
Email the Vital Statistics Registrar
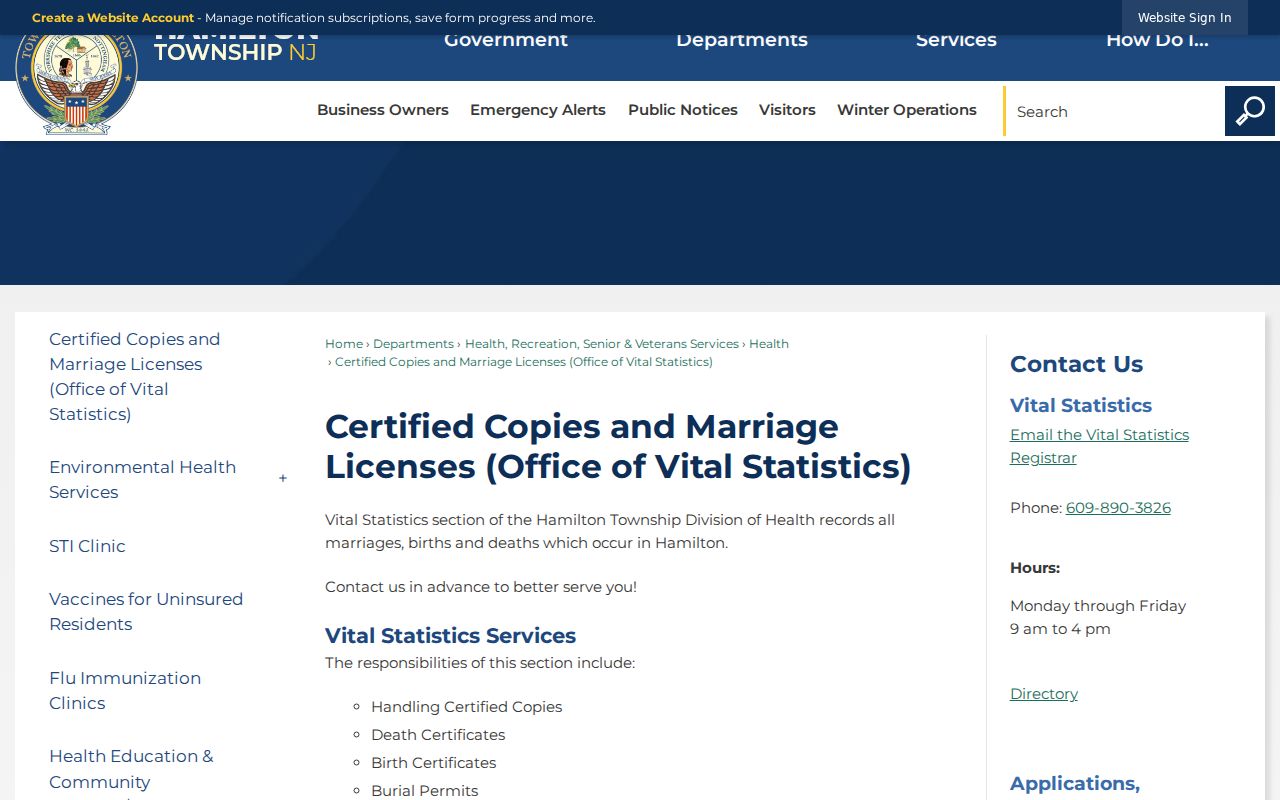click(x=1099, y=446)
